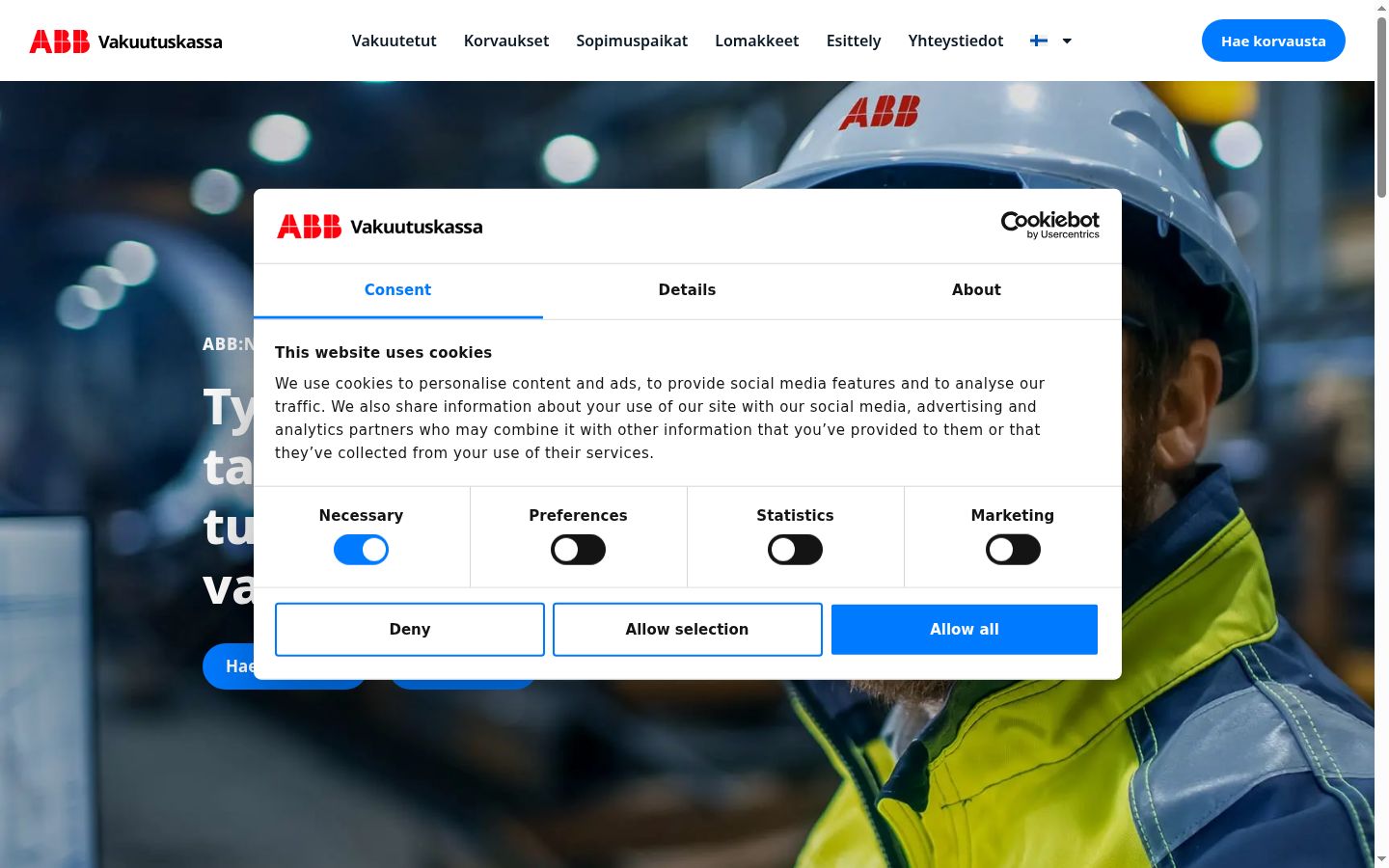Open the Esittely navigation item

click(x=854, y=41)
